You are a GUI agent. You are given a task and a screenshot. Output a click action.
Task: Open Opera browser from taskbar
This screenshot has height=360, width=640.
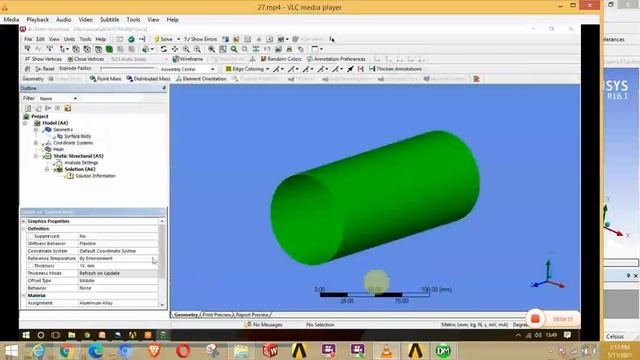click(x=183, y=351)
